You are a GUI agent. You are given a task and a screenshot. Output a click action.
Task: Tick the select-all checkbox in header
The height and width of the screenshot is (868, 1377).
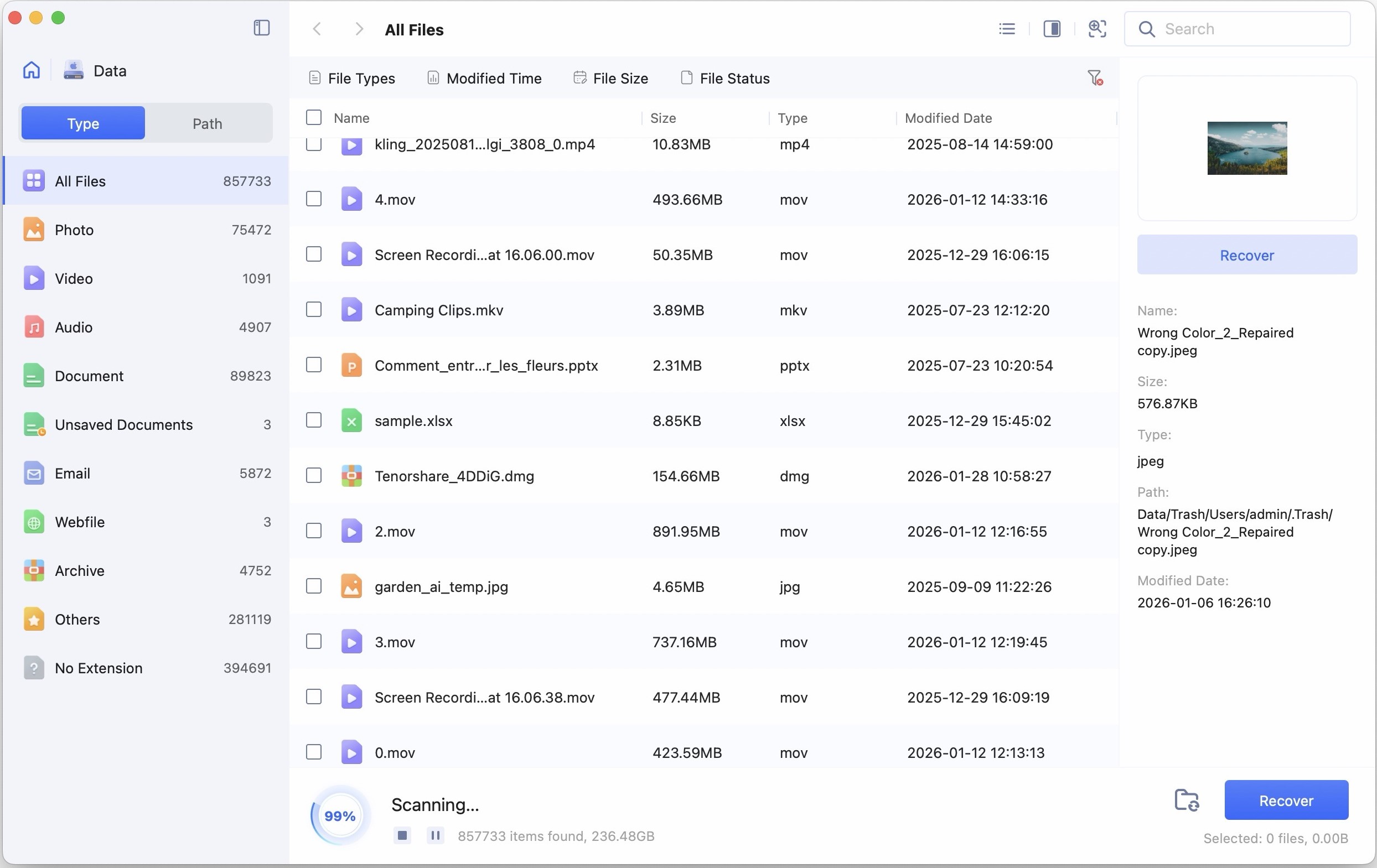pos(313,118)
